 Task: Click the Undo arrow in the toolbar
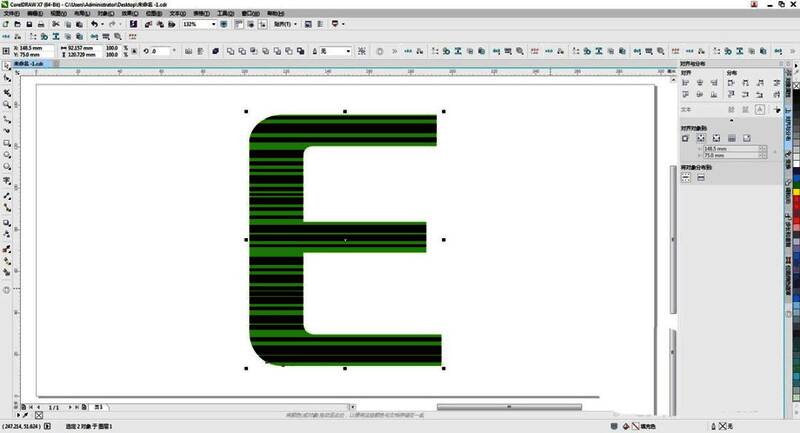pyautogui.click(x=94, y=23)
